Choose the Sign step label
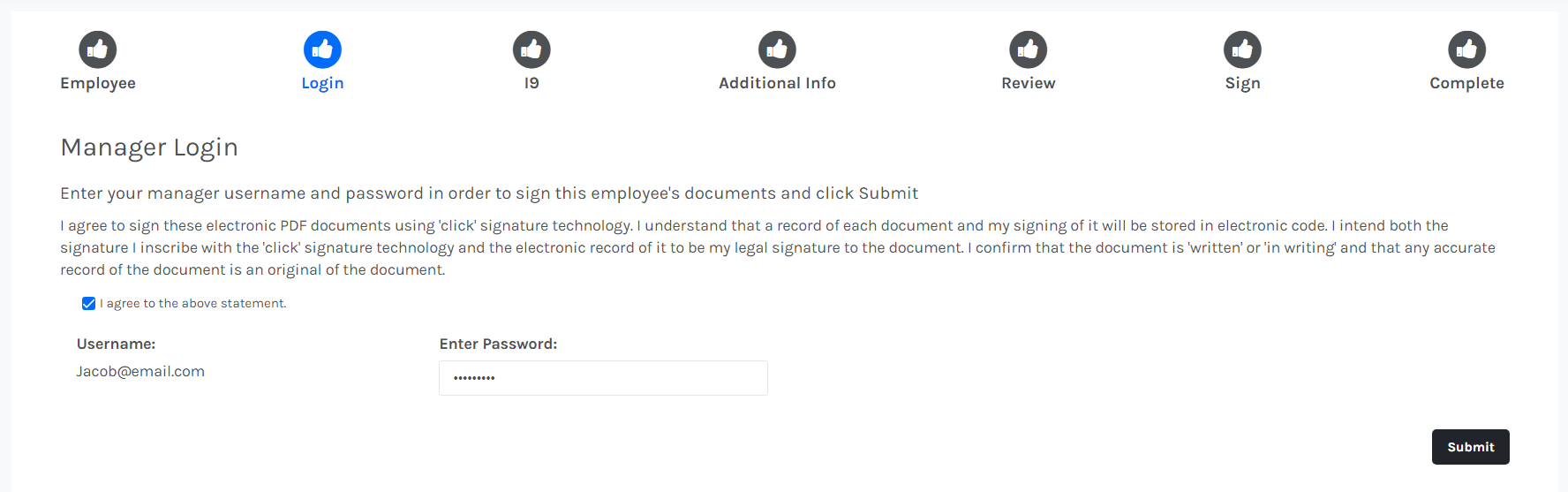This screenshot has height=492, width=1568. pyautogui.click(x=1242, y=84)
